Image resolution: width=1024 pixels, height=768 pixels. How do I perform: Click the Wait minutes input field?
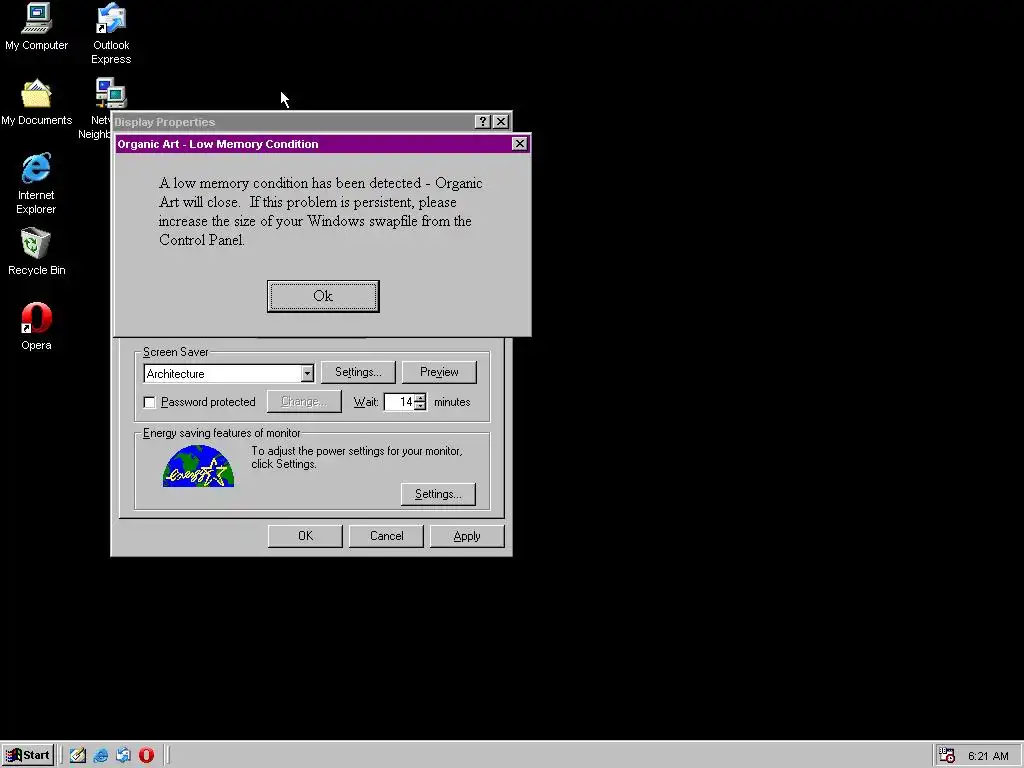(x=399, y=402)
